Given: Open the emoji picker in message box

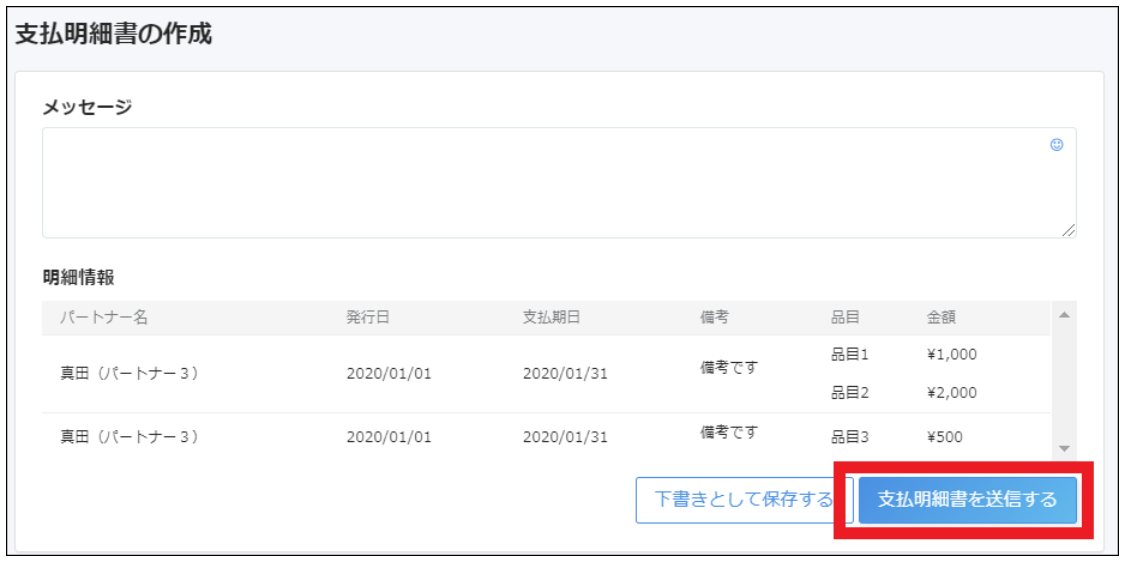Looking at the screenshot, I should coord(1056,144).
